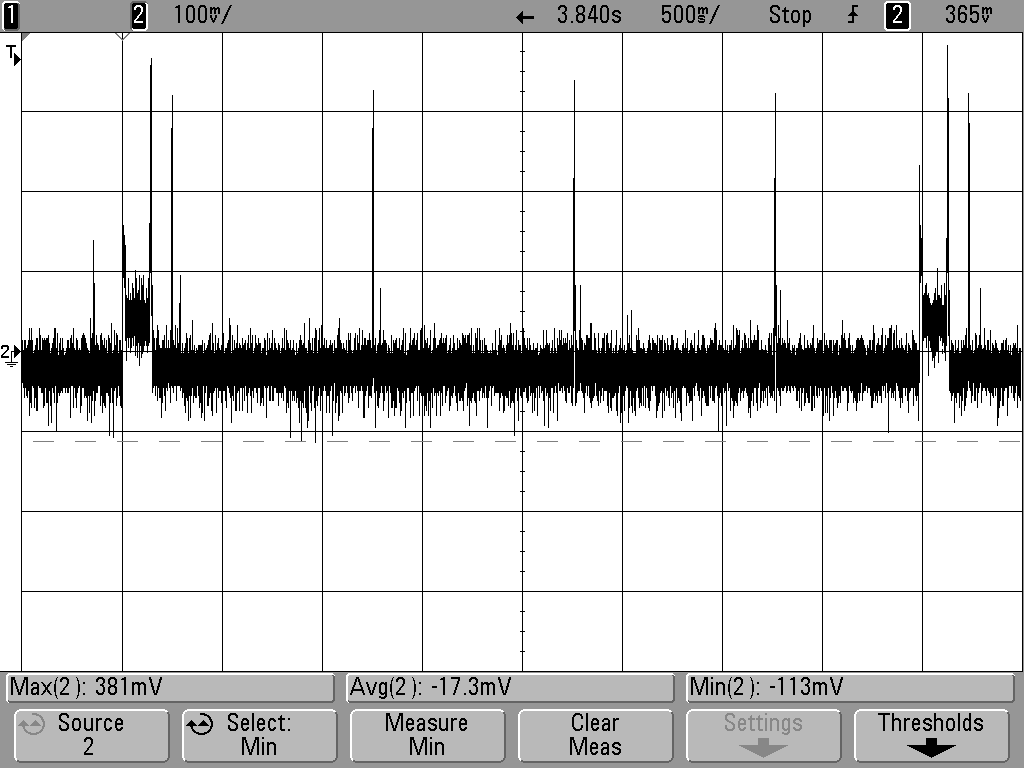Click the channel 1 indicator icon
The image size is (1024, 768).
[x=11, y=15]
